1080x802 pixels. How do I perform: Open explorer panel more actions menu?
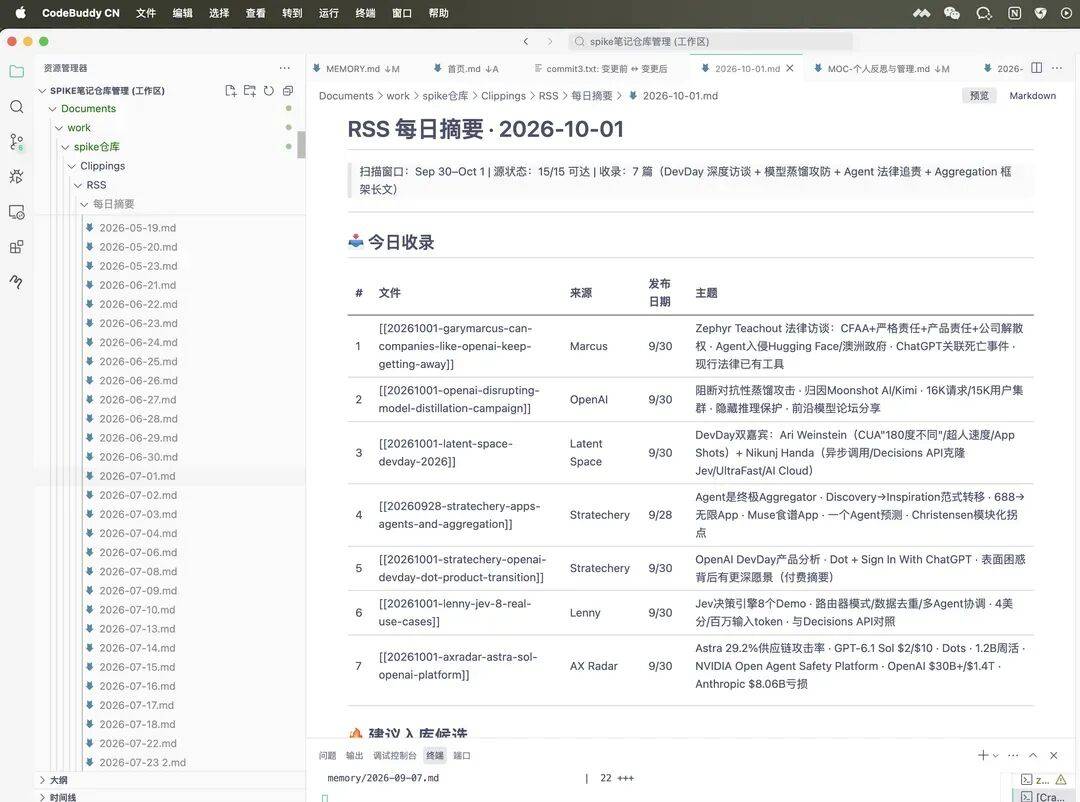(x=284, y=68)
